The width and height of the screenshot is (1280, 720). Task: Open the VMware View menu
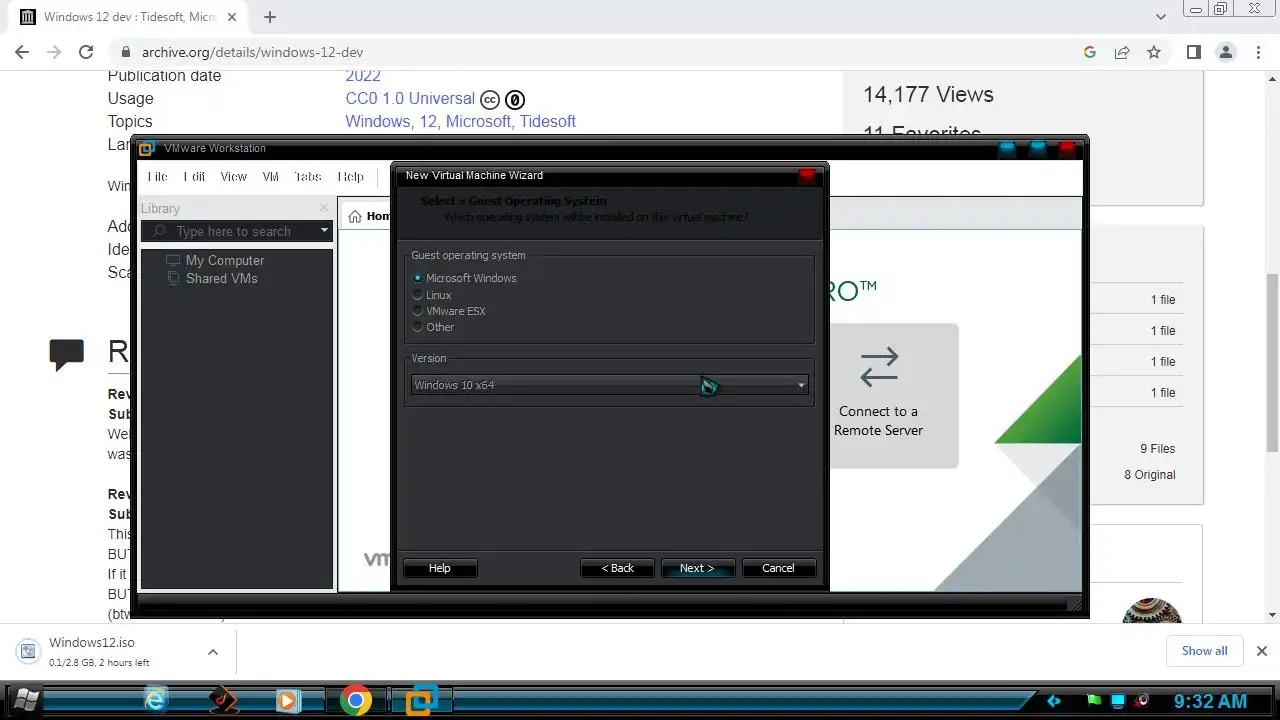(x=233, y=176)
